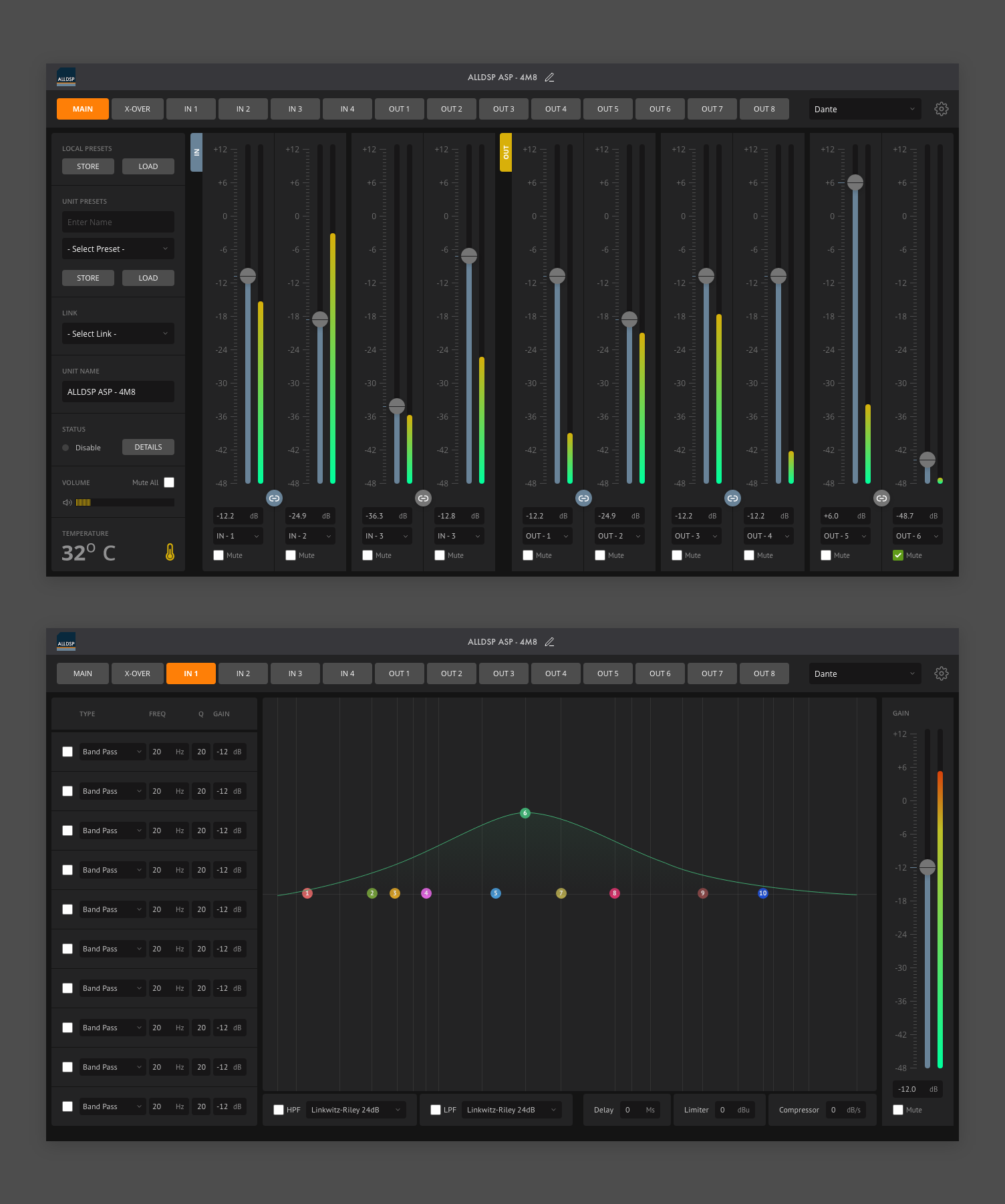Click the edit pencil beside the title in the EQ window
Viewport: 1005px width, 1204px height.
pyautogui.click(x=549, y=642)
